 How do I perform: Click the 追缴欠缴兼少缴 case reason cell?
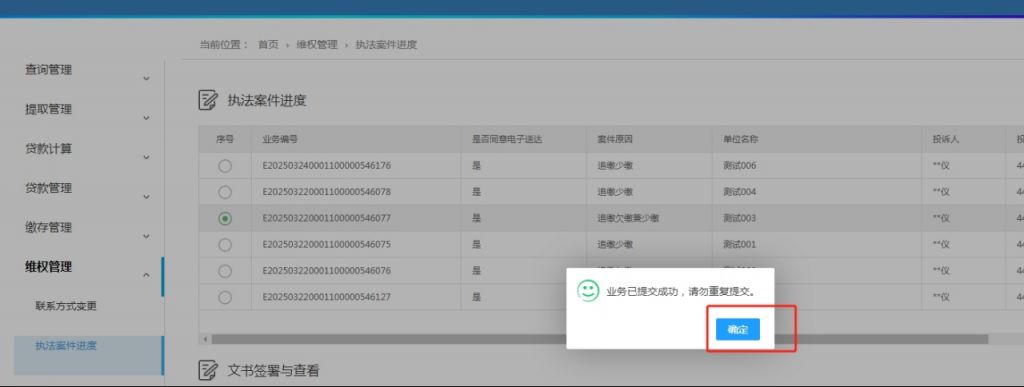(x=628, y=219)
